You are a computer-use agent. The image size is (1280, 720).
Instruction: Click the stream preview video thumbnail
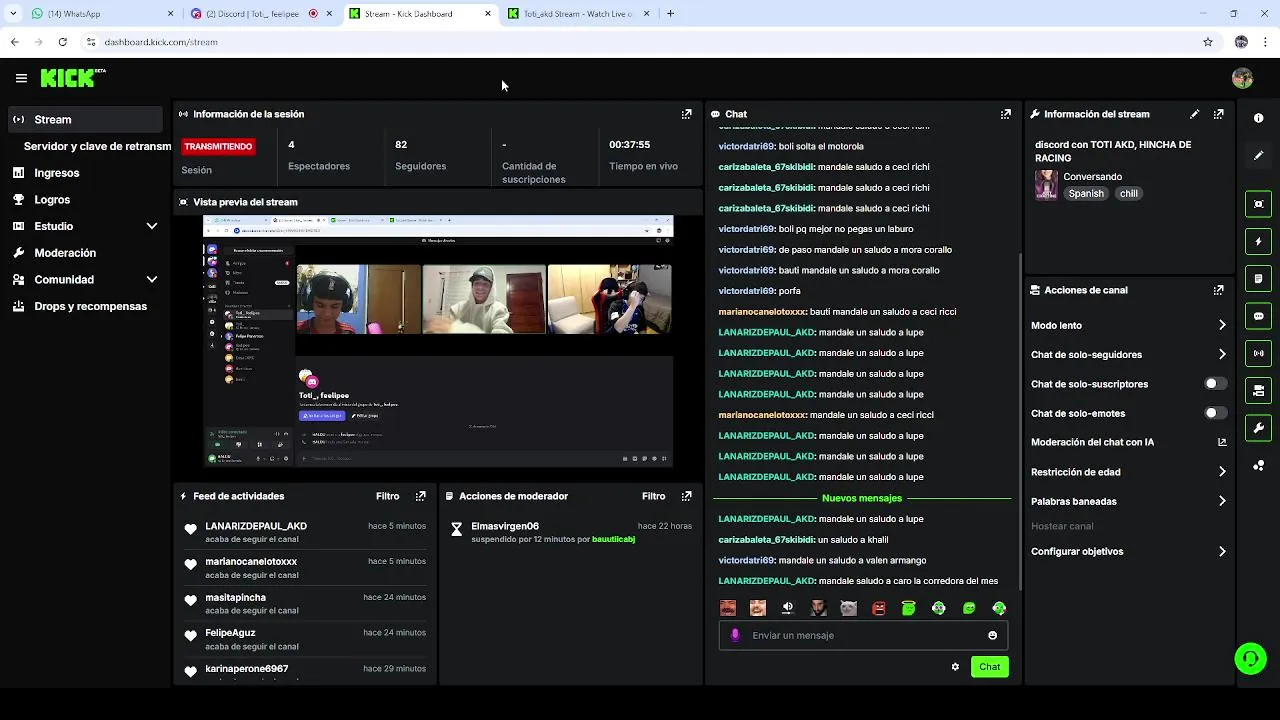click(x=438, y=341)
